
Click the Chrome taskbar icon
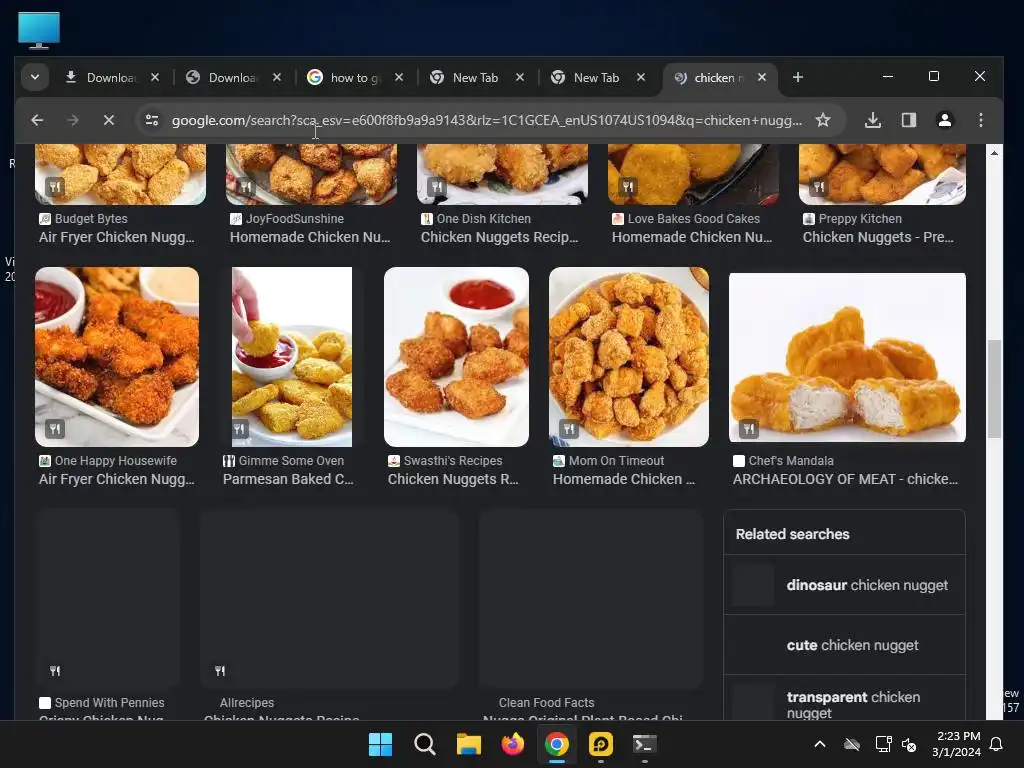[556, 744]
